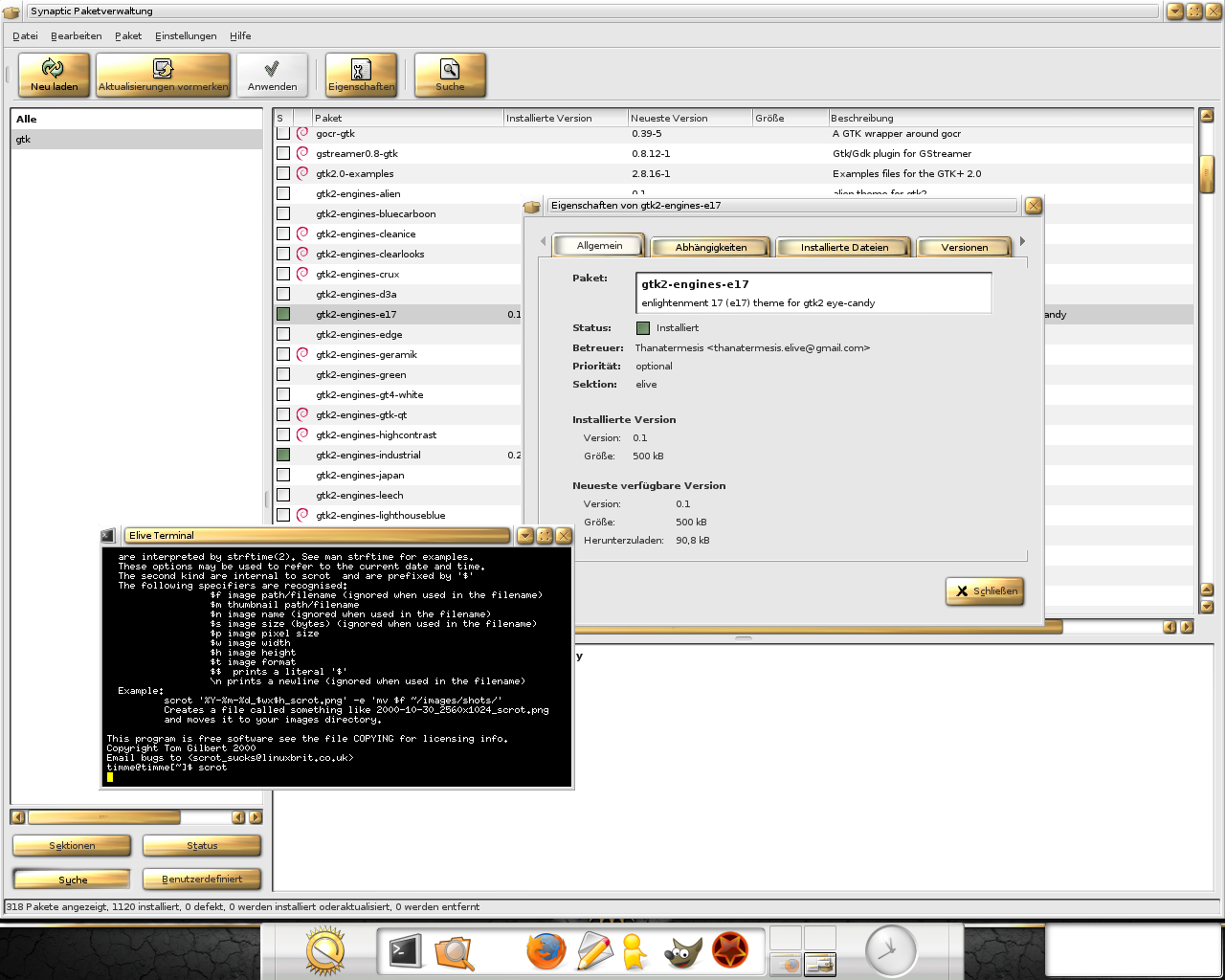Toggle status checkbox for gtk2-engines-bluecarboon
Image resolution: width=1225 pixels, height=980 pixels.
click(x=283, y=213)
